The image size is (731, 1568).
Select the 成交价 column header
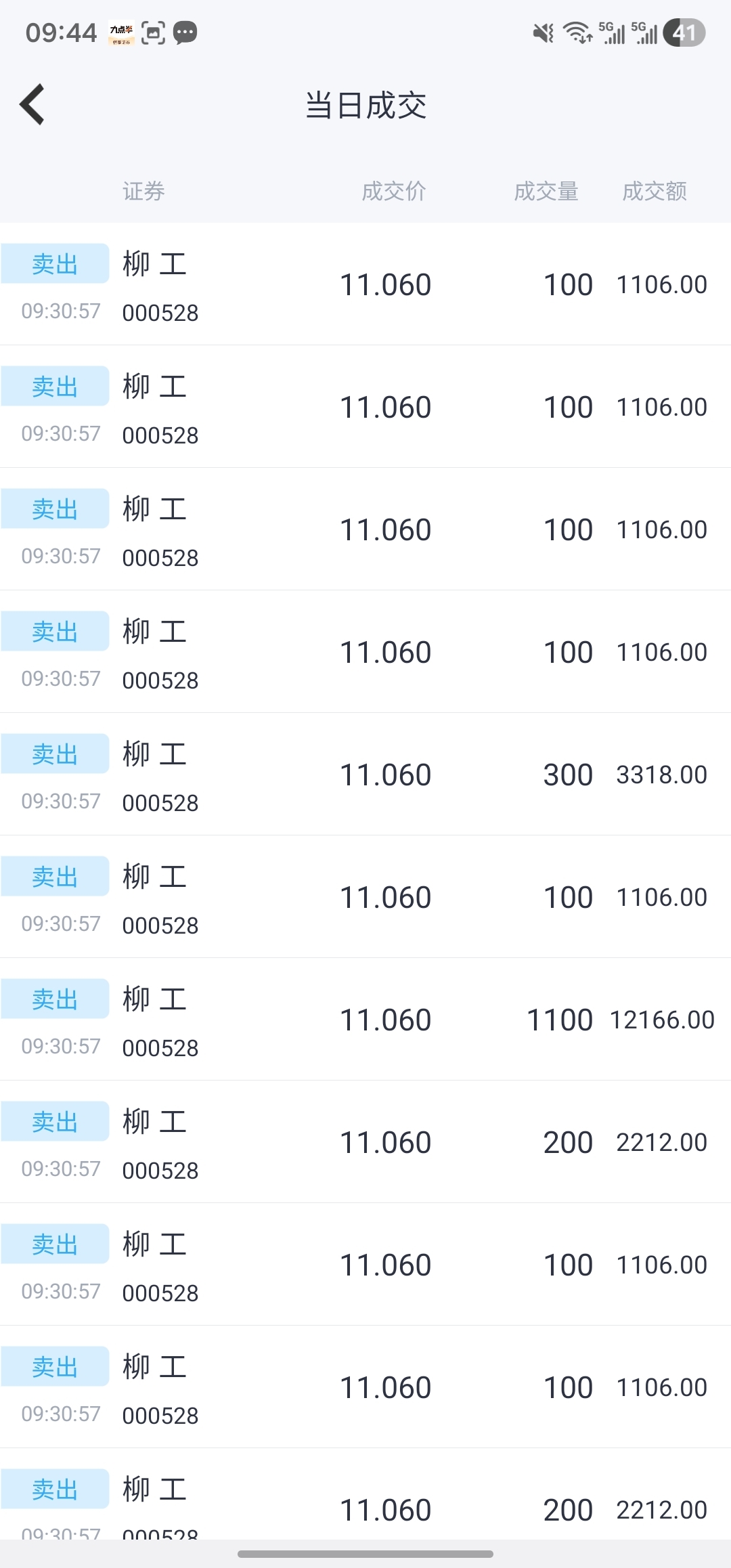394,192
